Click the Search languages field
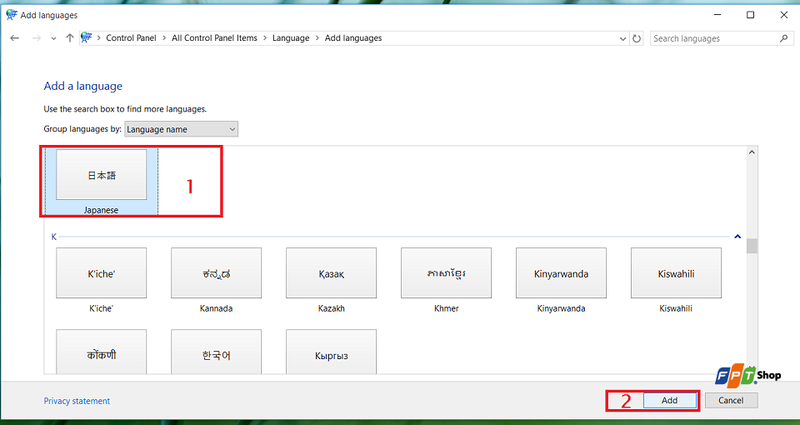The height and width of the screenshot is (425, 800). (721, 38)
